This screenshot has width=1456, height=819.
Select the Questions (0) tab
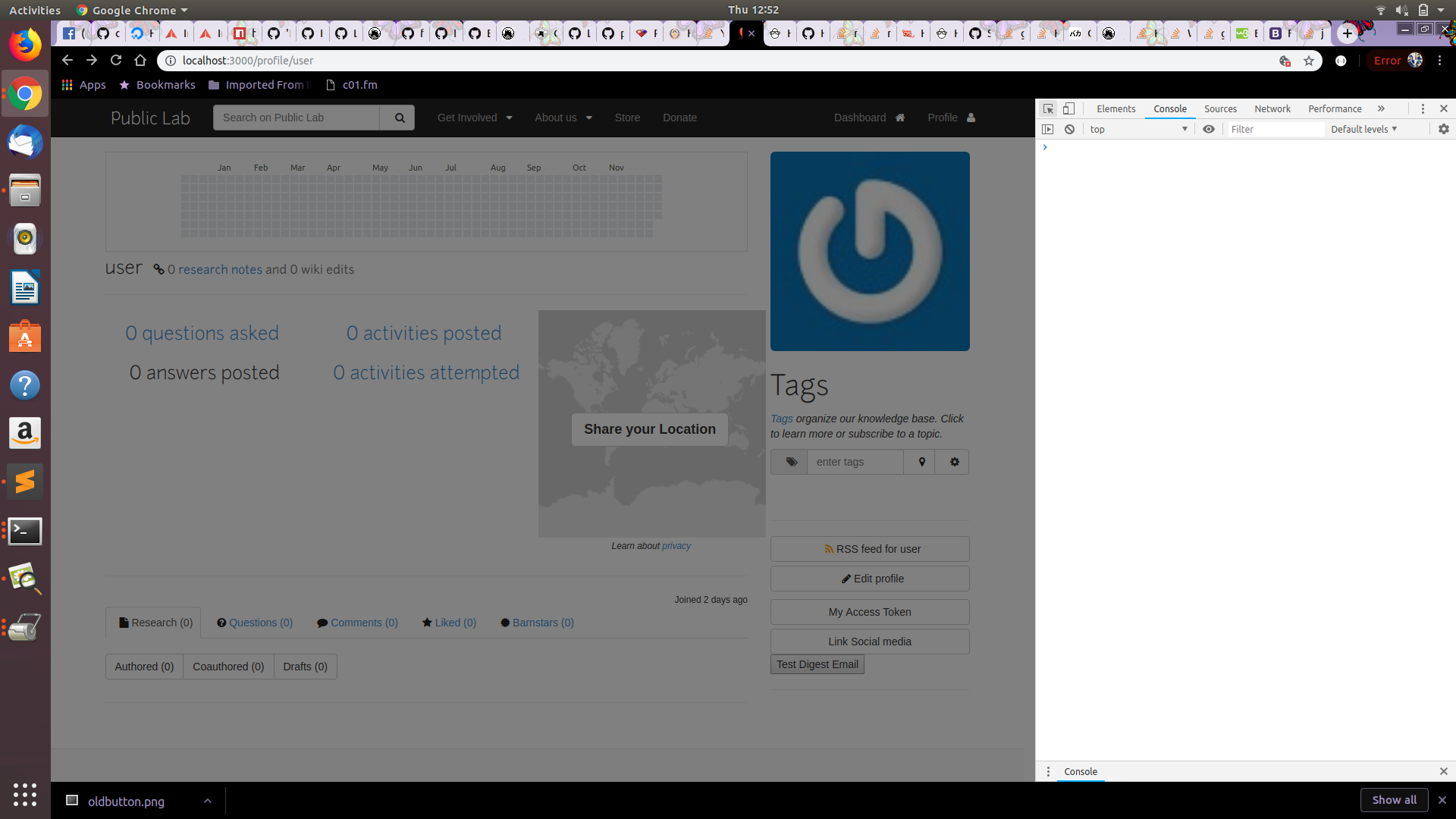tap(255, 623)
